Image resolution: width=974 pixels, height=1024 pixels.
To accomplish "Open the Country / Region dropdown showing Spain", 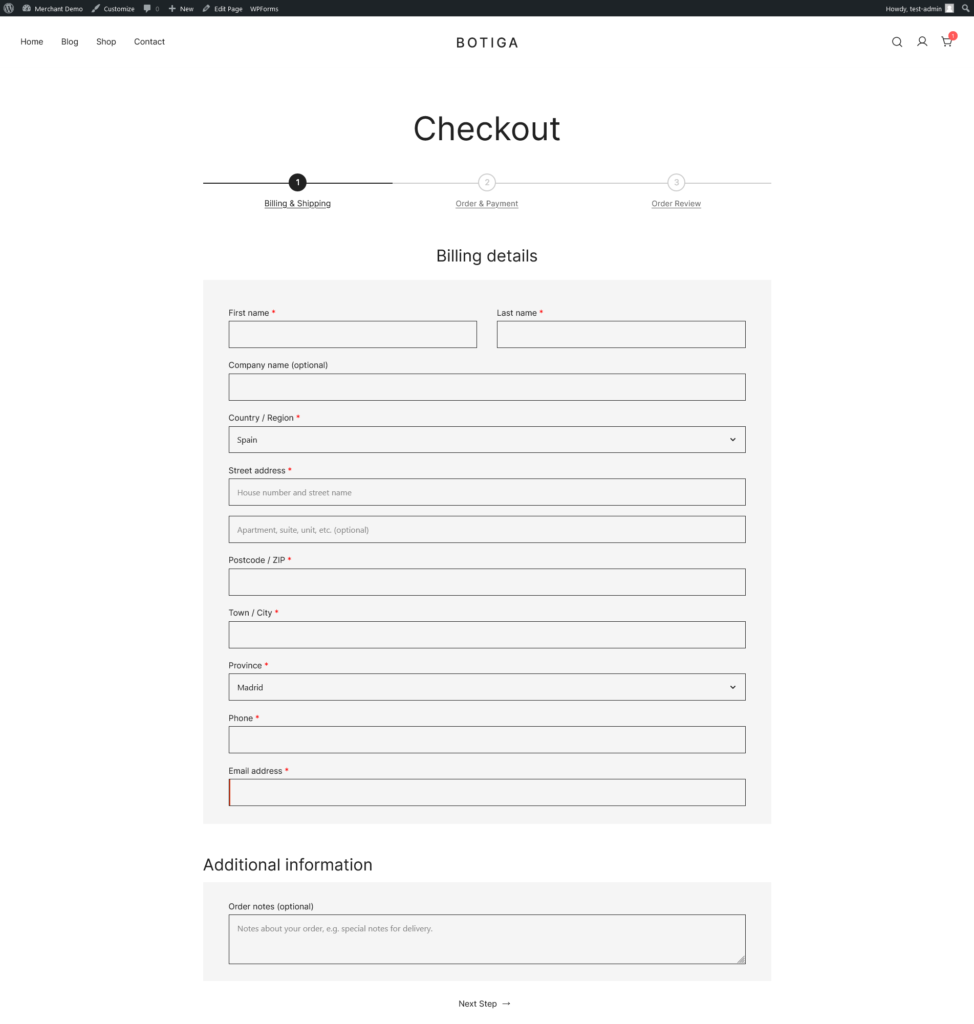I will click(x=487, y=439).
